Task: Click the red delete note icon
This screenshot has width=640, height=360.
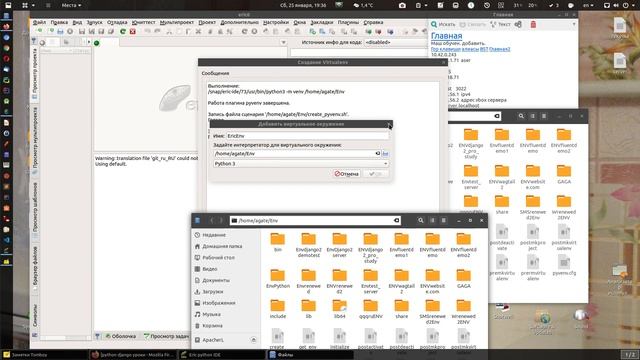Action: (533, 24)
